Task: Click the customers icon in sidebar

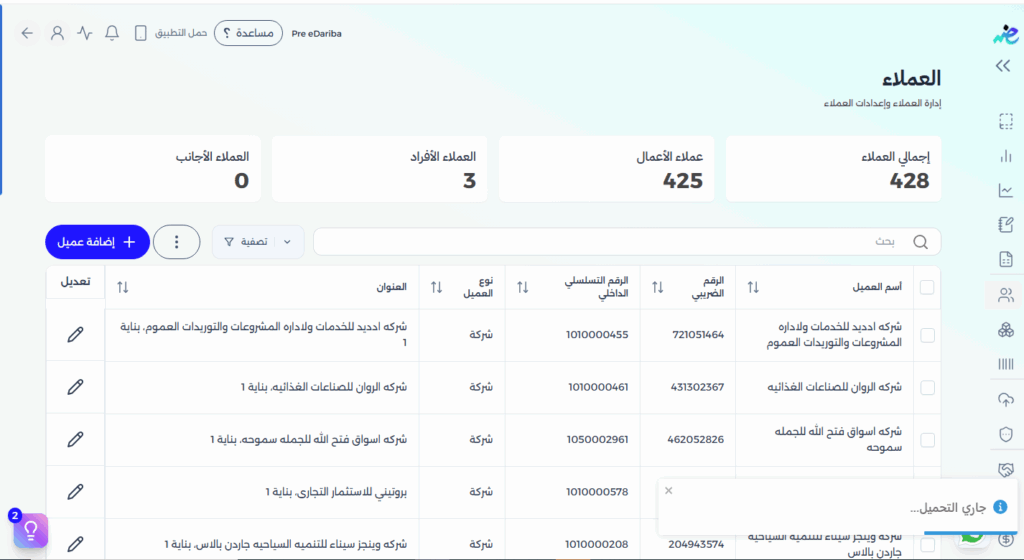Action: (x=1005, y=295)
